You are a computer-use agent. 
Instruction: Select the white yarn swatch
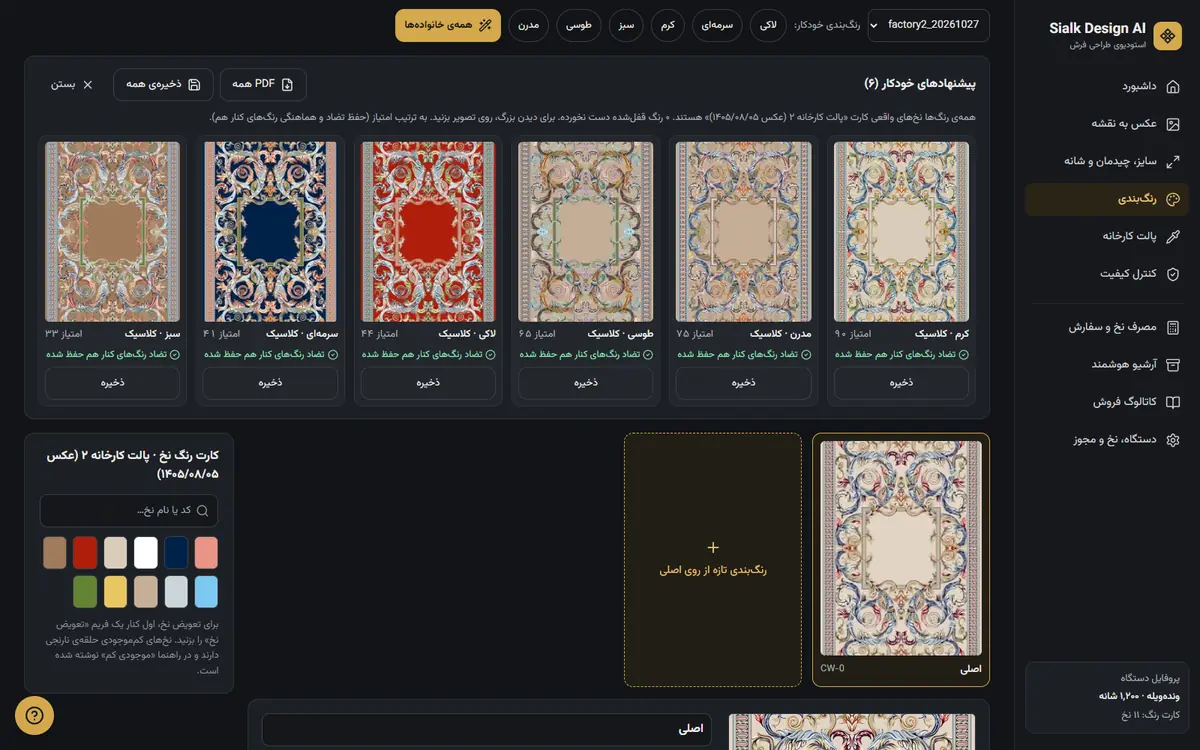(x=146, y=552)
